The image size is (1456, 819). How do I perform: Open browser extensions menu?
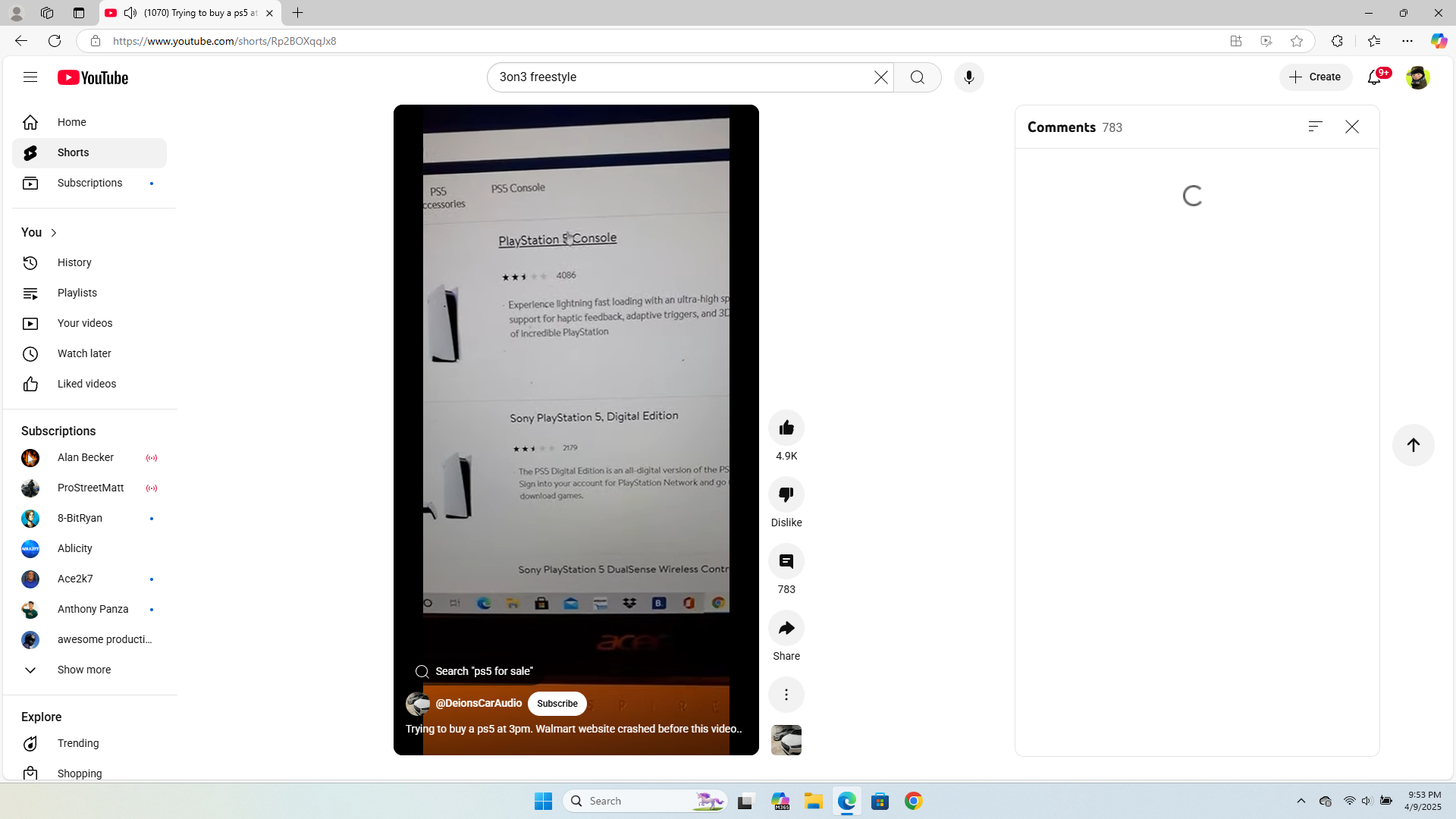coord(1337,41)
